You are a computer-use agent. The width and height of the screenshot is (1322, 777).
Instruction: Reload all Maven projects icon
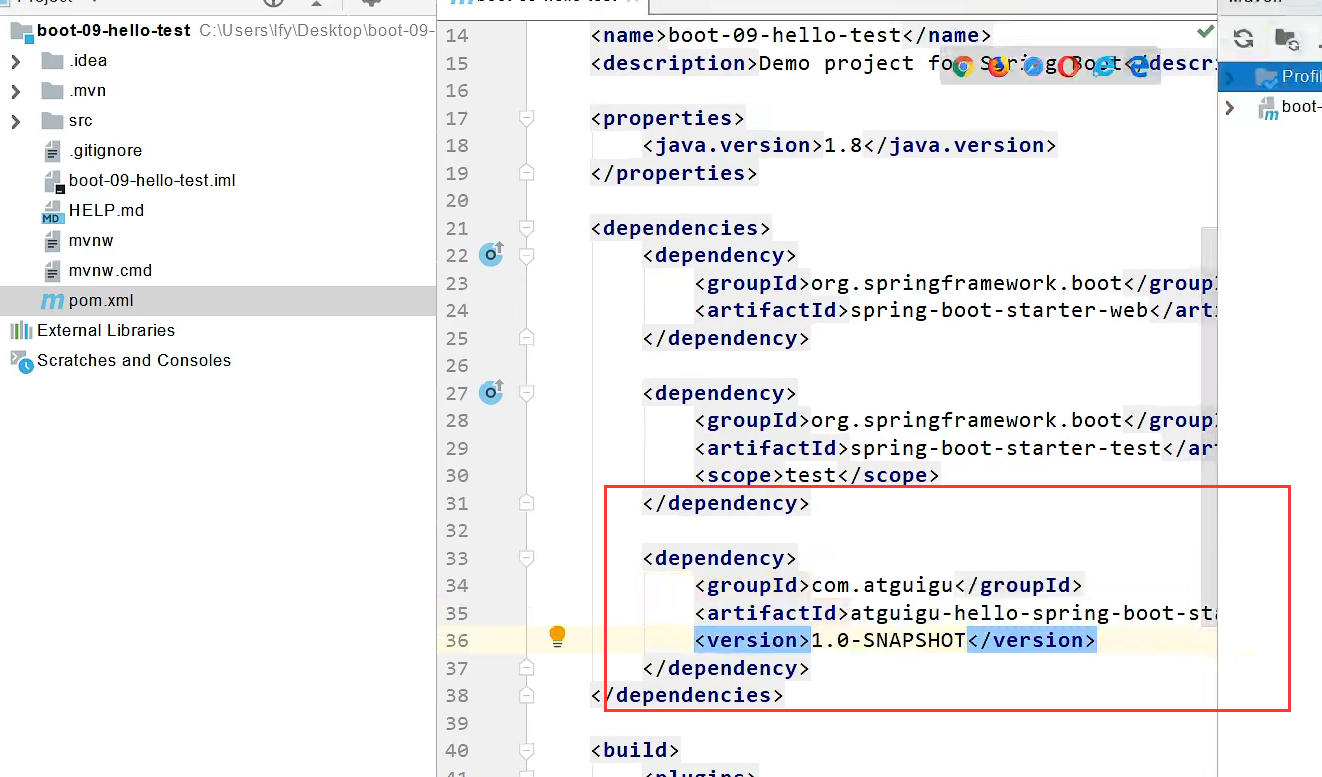pyautogui.click(x=1243, y=39)
